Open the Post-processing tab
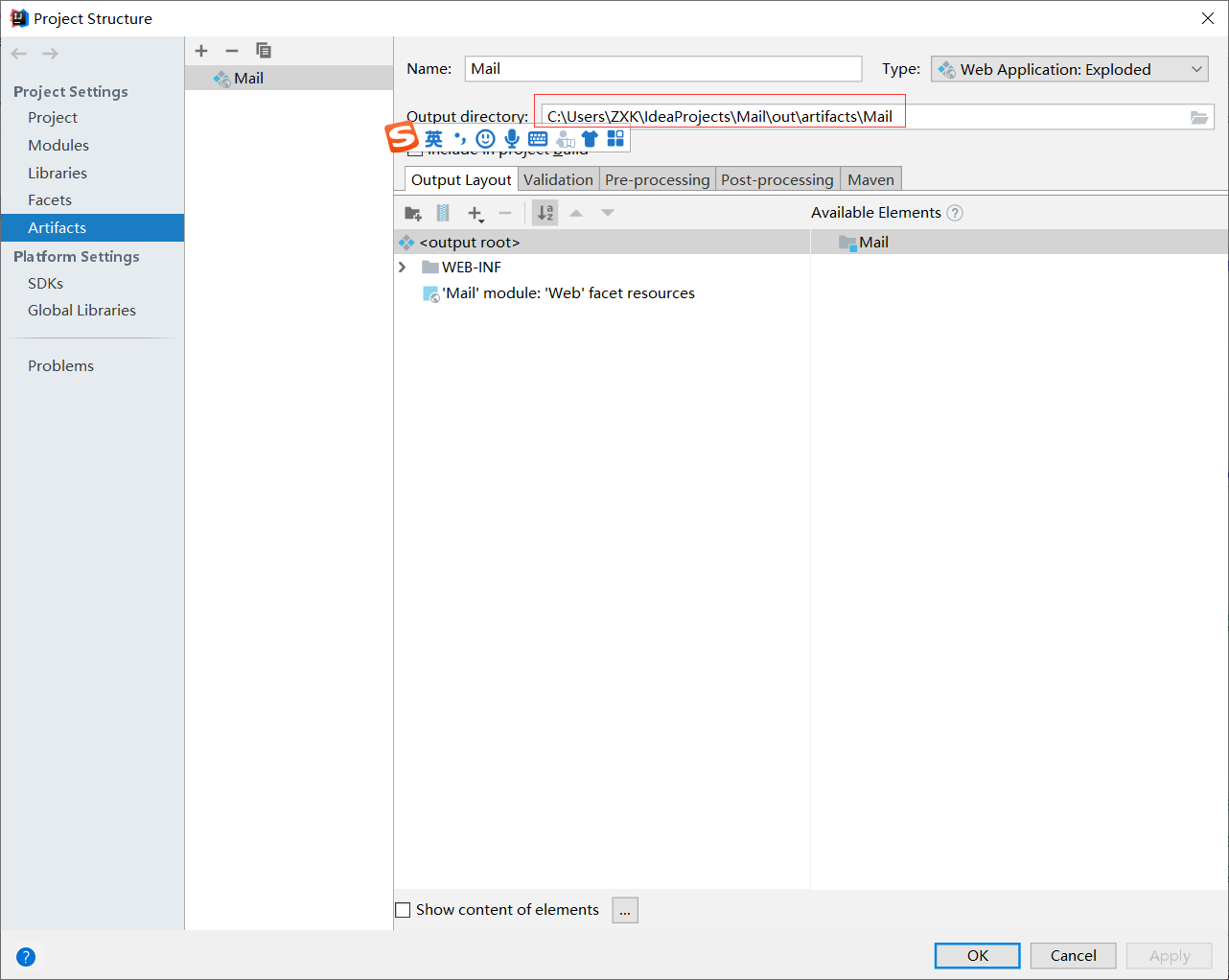This screenshot has width=1229, height=980. (x=777, y=179)
